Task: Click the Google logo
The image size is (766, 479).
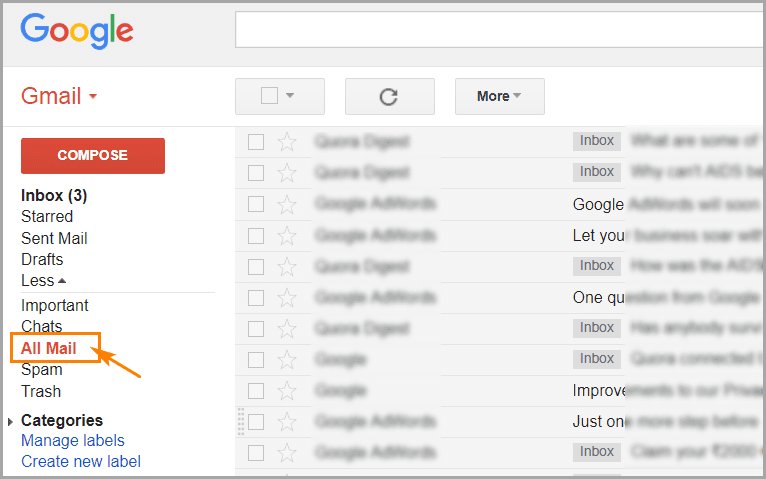Action: coord(77,30)
